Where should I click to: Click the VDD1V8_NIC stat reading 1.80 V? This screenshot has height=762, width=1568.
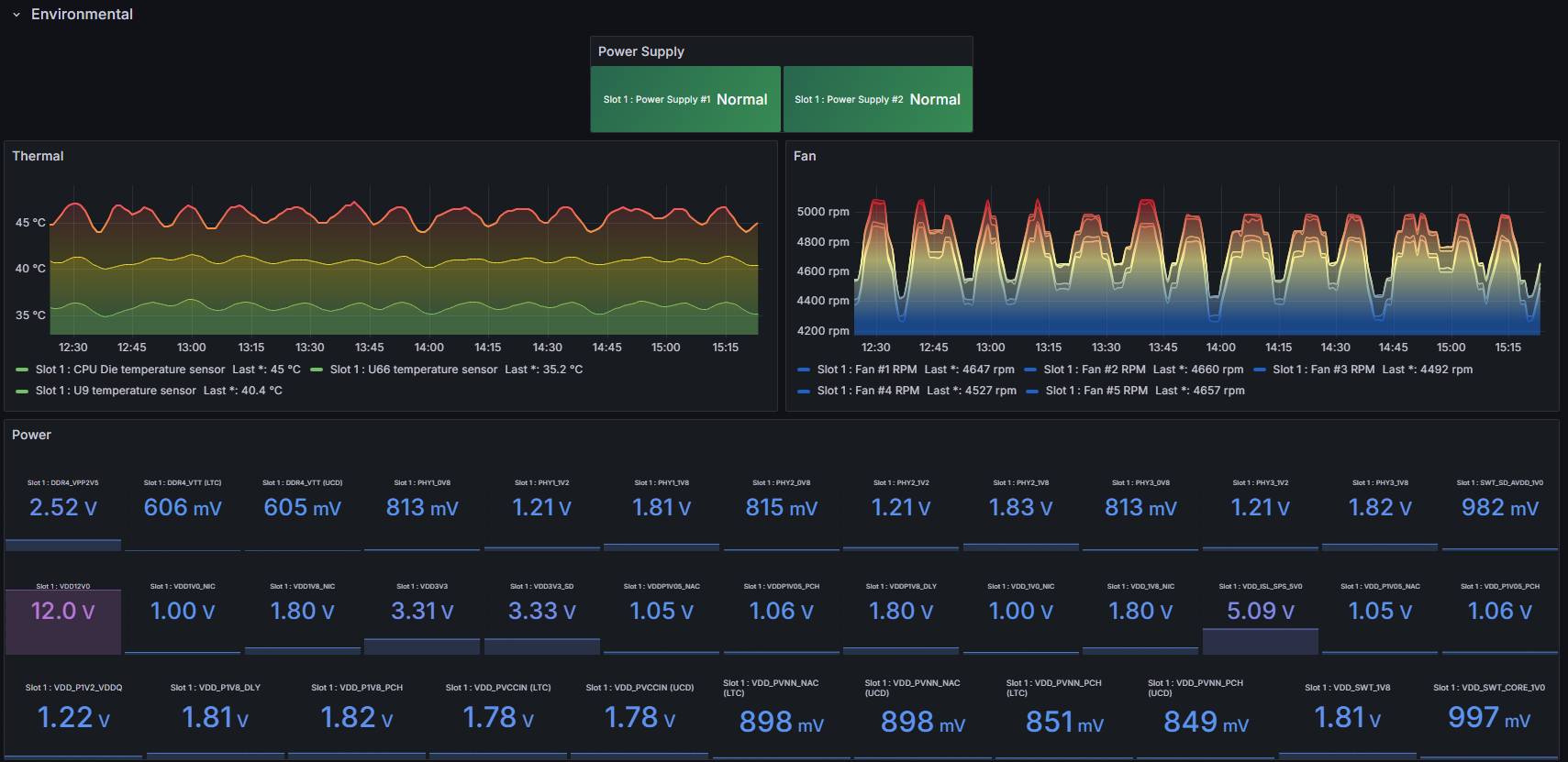click(303, 611)
